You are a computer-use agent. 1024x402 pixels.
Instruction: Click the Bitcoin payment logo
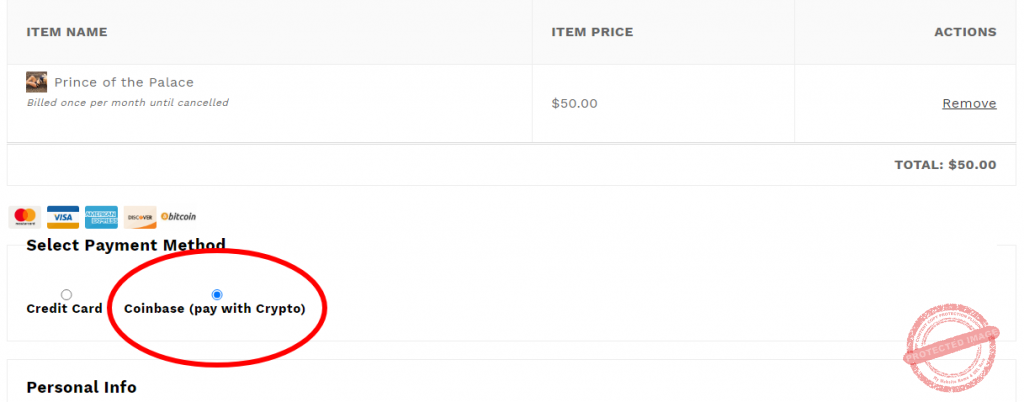pyautogui.click(x=179, y=216)
